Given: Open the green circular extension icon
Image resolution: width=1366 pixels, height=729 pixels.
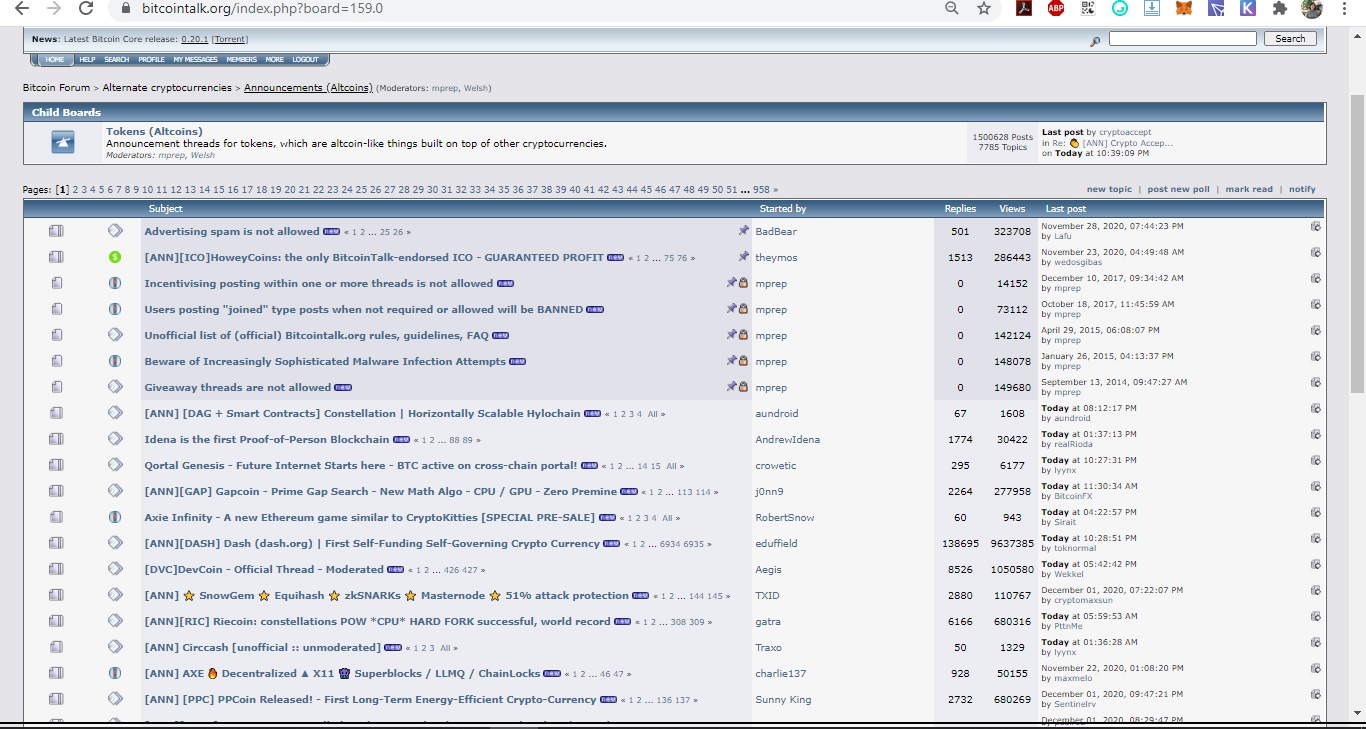Looking at the screenshot, I should pyautogui.click(x=1120, y=8).
